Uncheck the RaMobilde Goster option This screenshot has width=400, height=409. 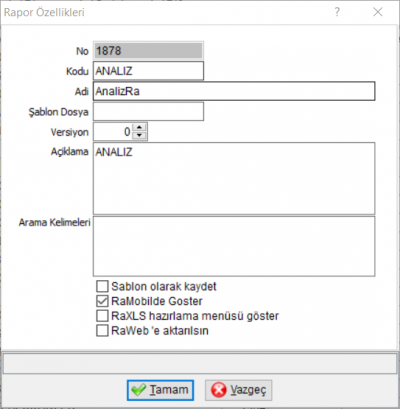[x=102, y=301]
